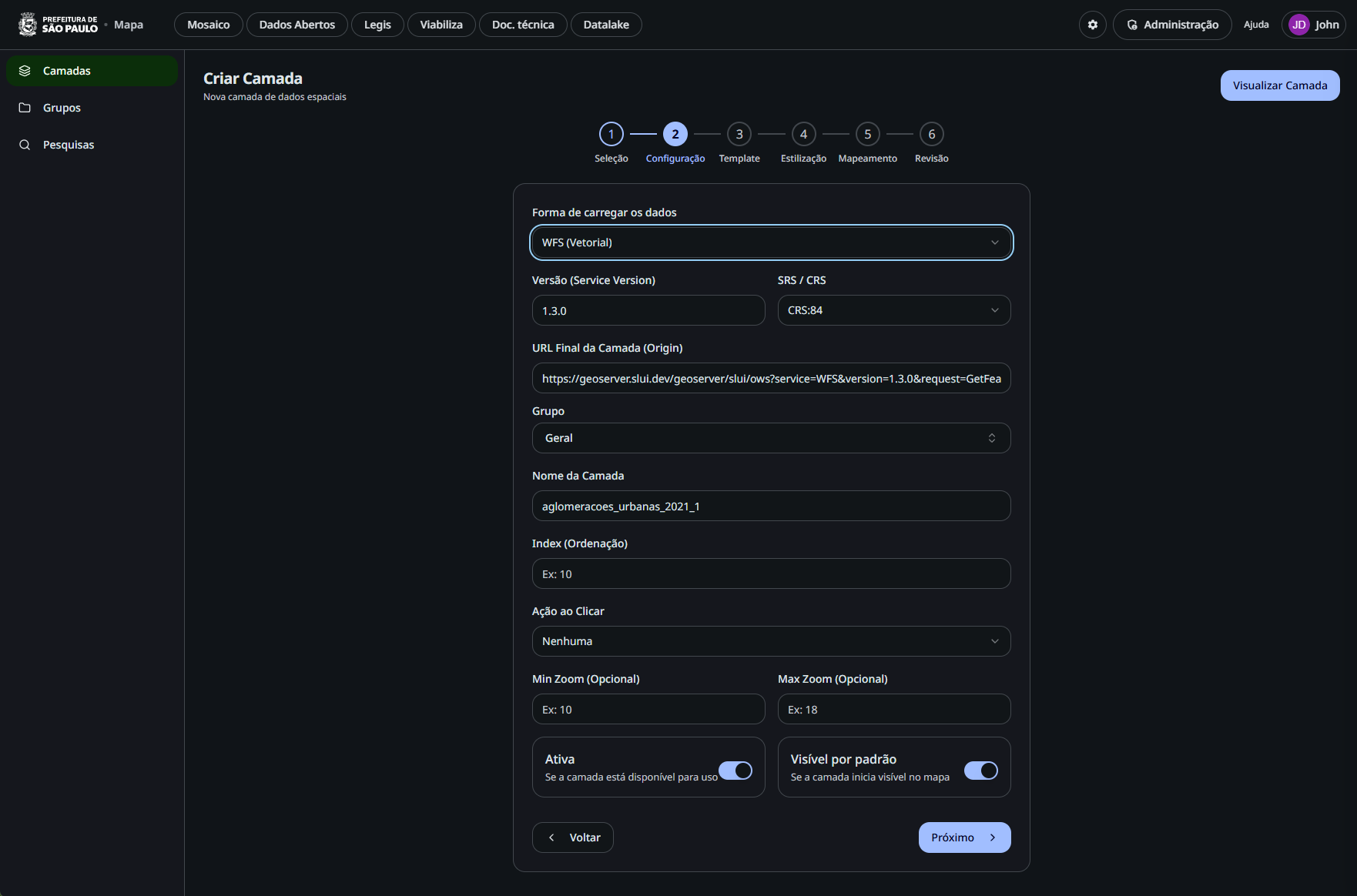Viewport: 1357px width, 896px height.
Task: Click the JD user avatar
Action: click(1298, 25)
